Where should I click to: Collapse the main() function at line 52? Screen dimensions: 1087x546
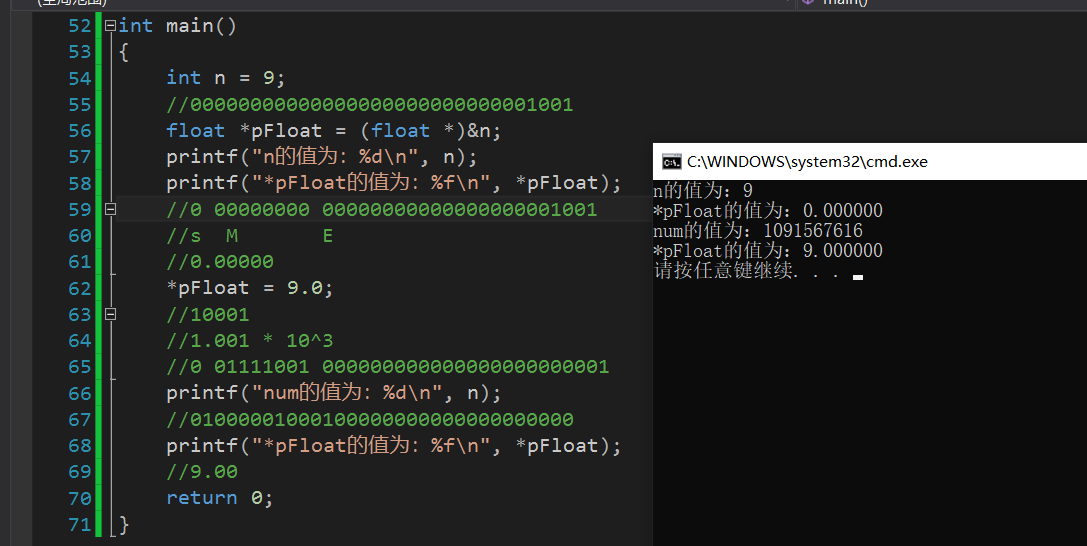(x=110, y=26)
